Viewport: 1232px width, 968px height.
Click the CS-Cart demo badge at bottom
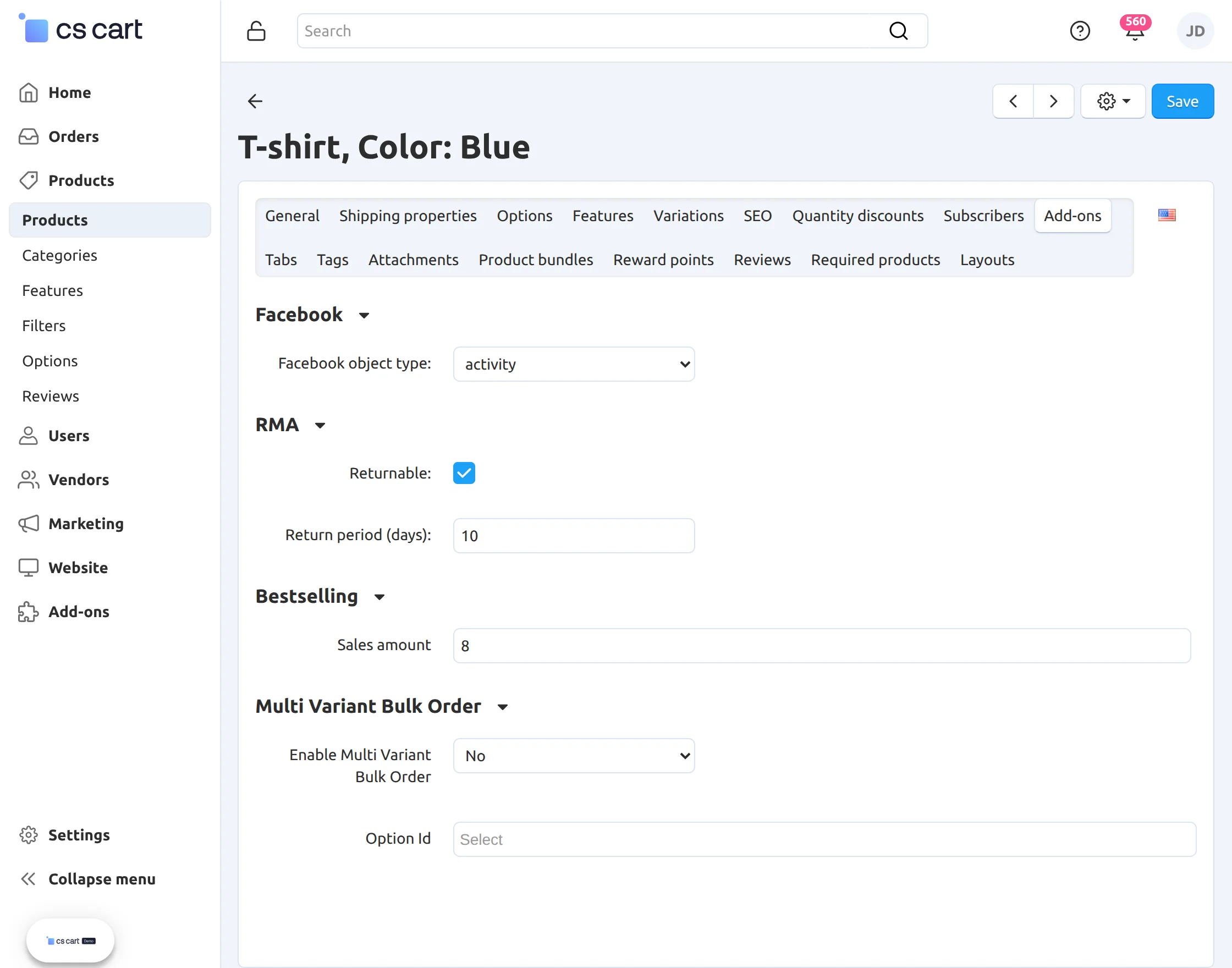(70, 941)
